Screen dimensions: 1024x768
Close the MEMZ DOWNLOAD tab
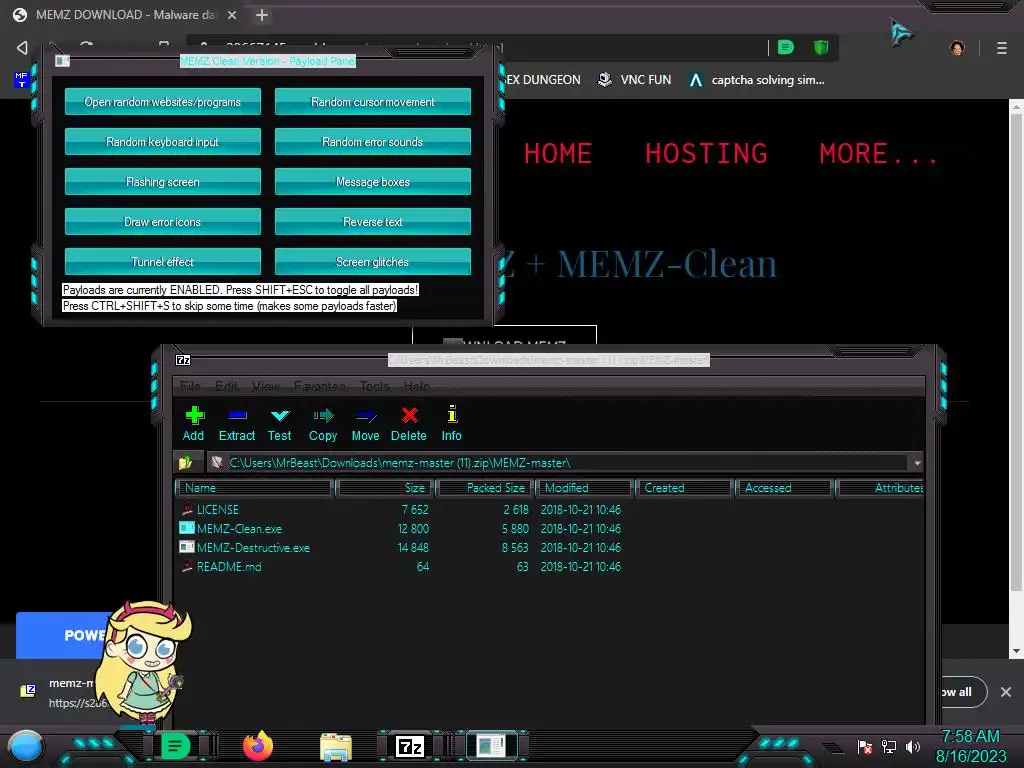[232, 15]
